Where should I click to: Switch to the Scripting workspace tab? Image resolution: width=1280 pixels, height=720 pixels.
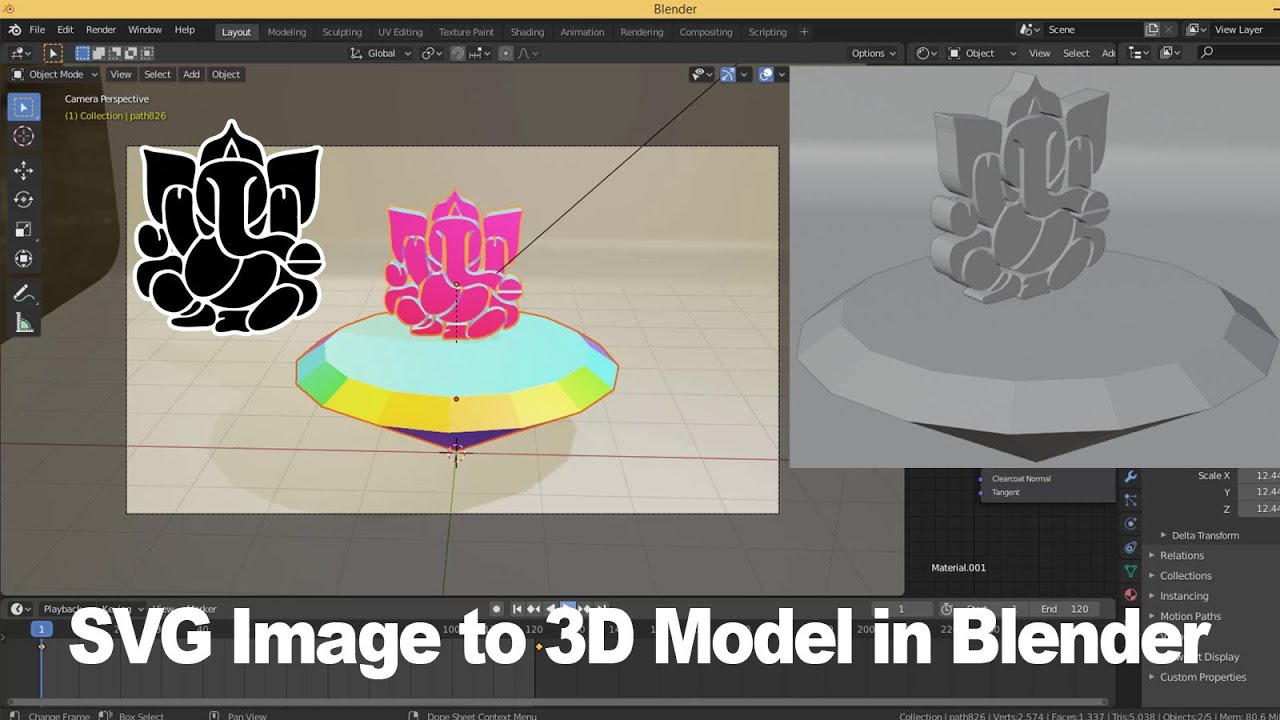[x=768, y=32]
